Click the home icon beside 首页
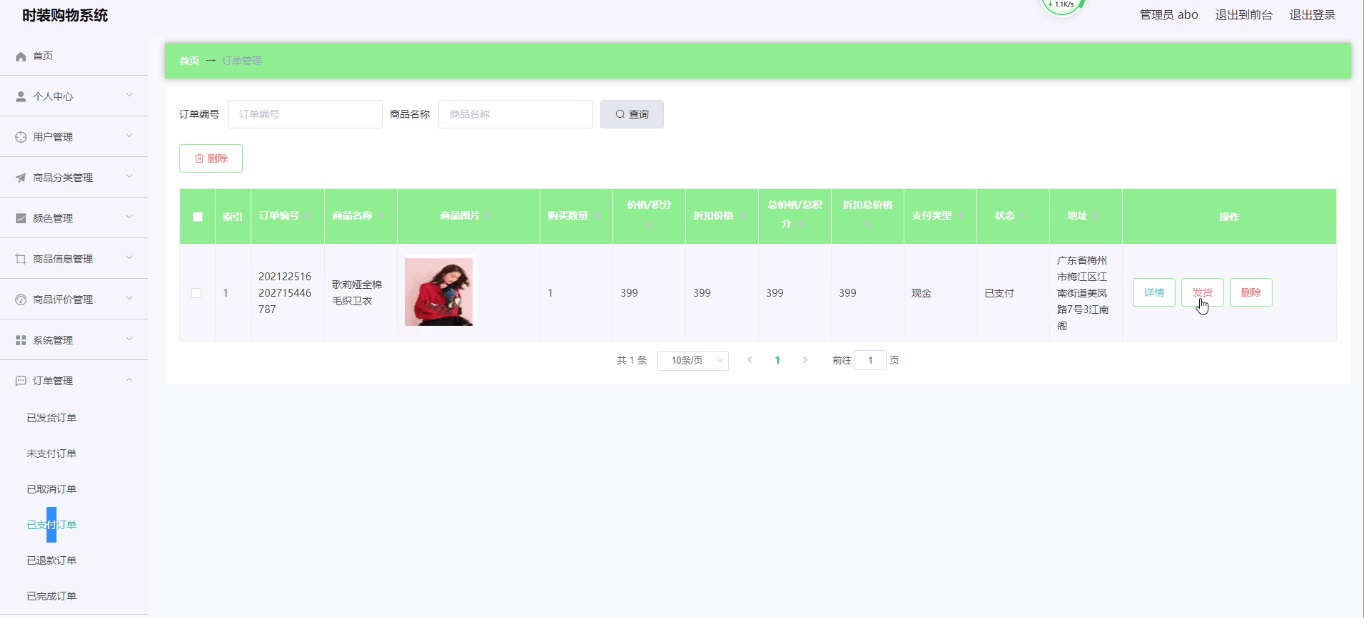This screenshot has width=1364, height=618. point(21,56)
